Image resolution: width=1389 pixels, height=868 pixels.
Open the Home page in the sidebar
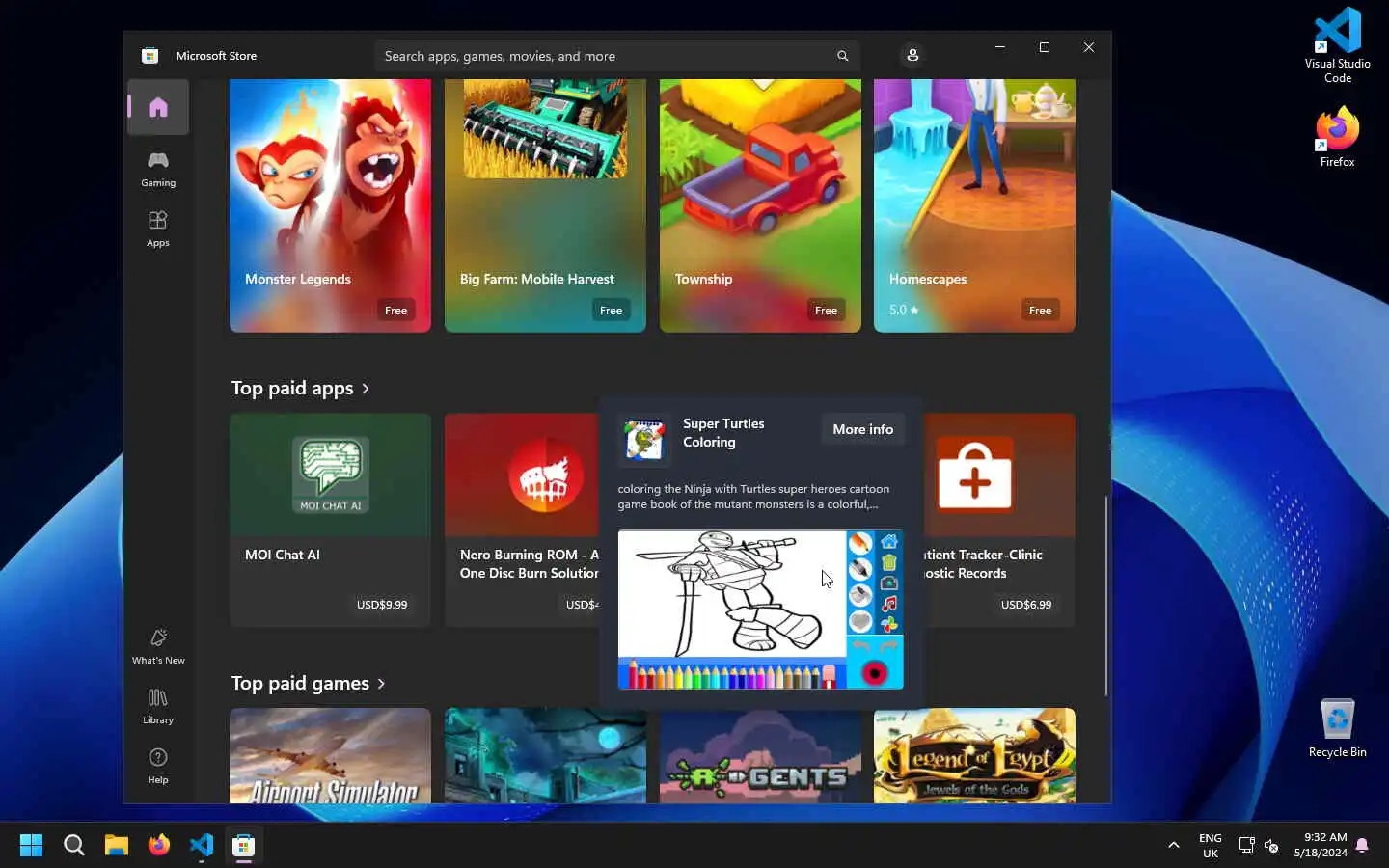coord(158,107)
